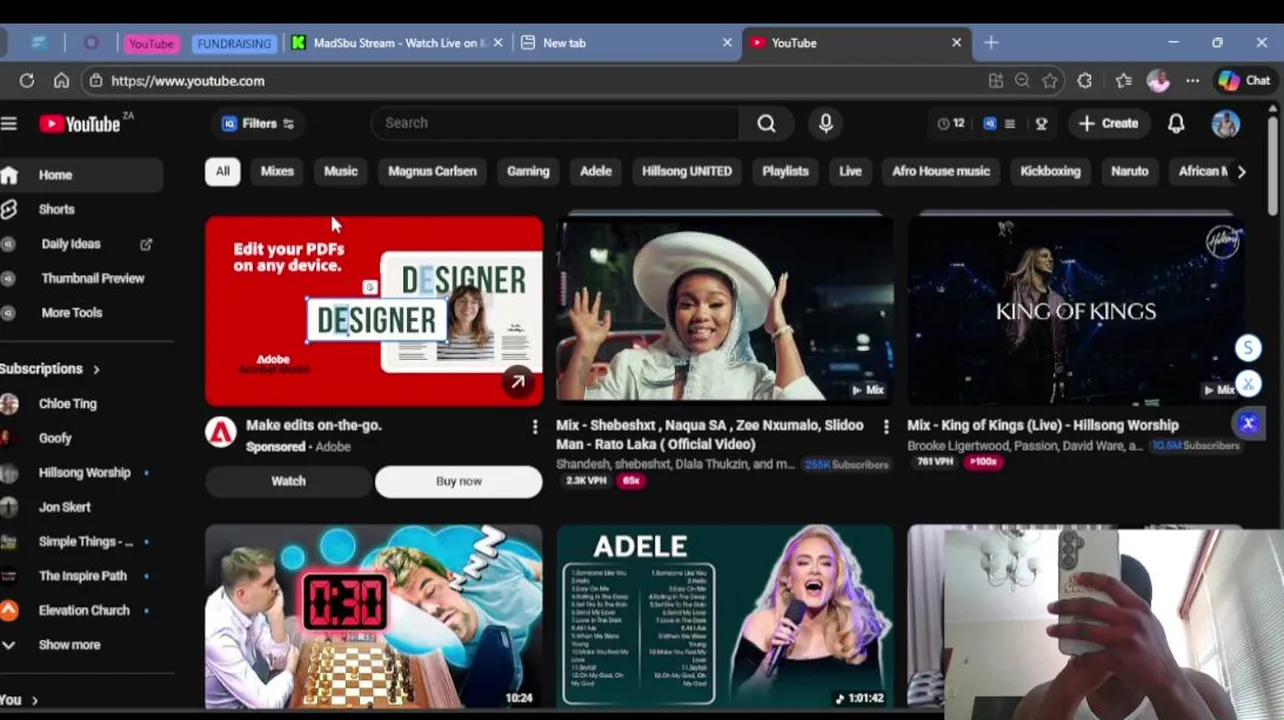Click the trophy icon in header
This screenshot has height=720, width=1284.
click(1041, 123)
